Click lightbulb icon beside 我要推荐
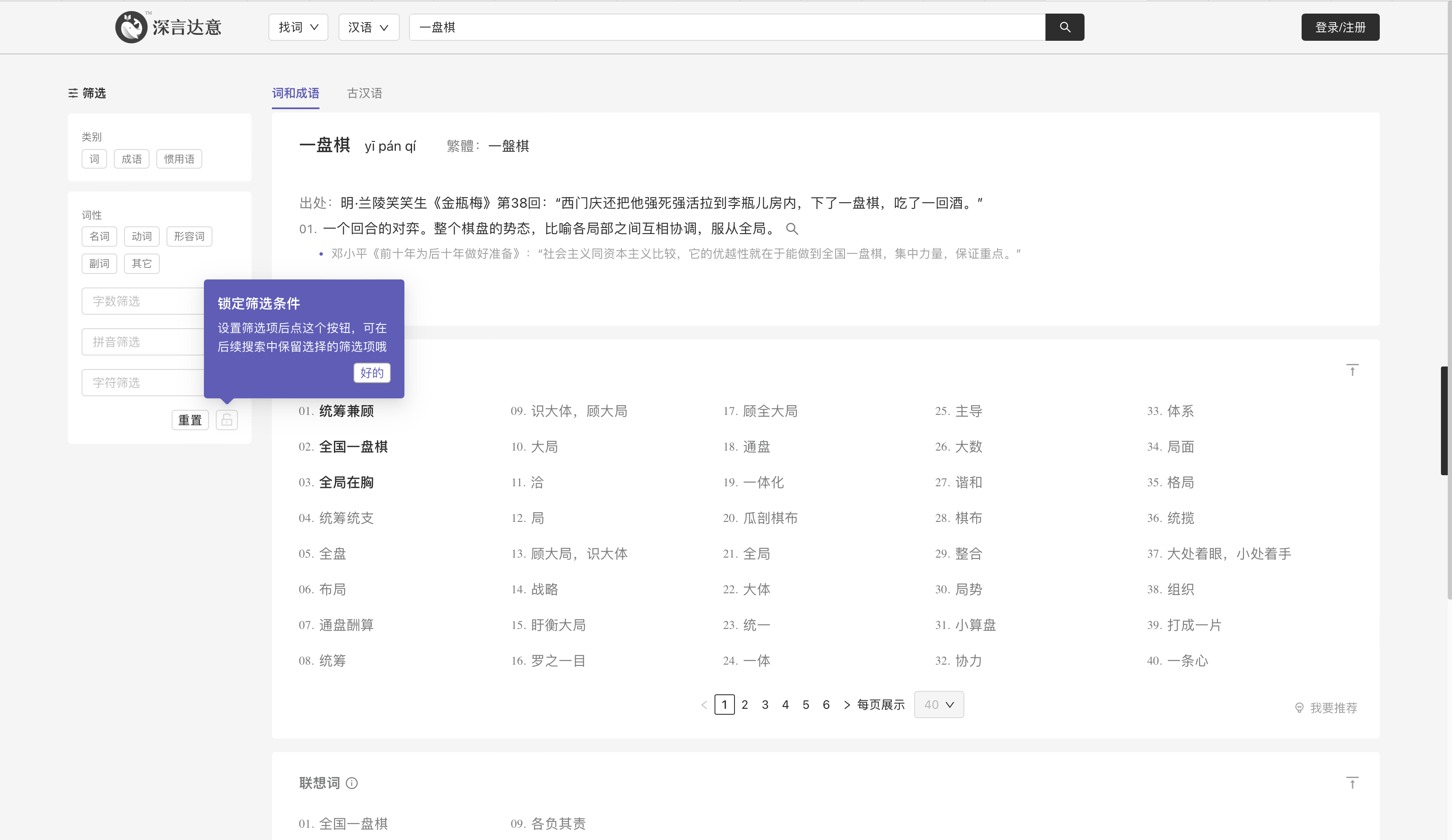The height and width of the screenshot is (840, 1452). coord(1299,708)
